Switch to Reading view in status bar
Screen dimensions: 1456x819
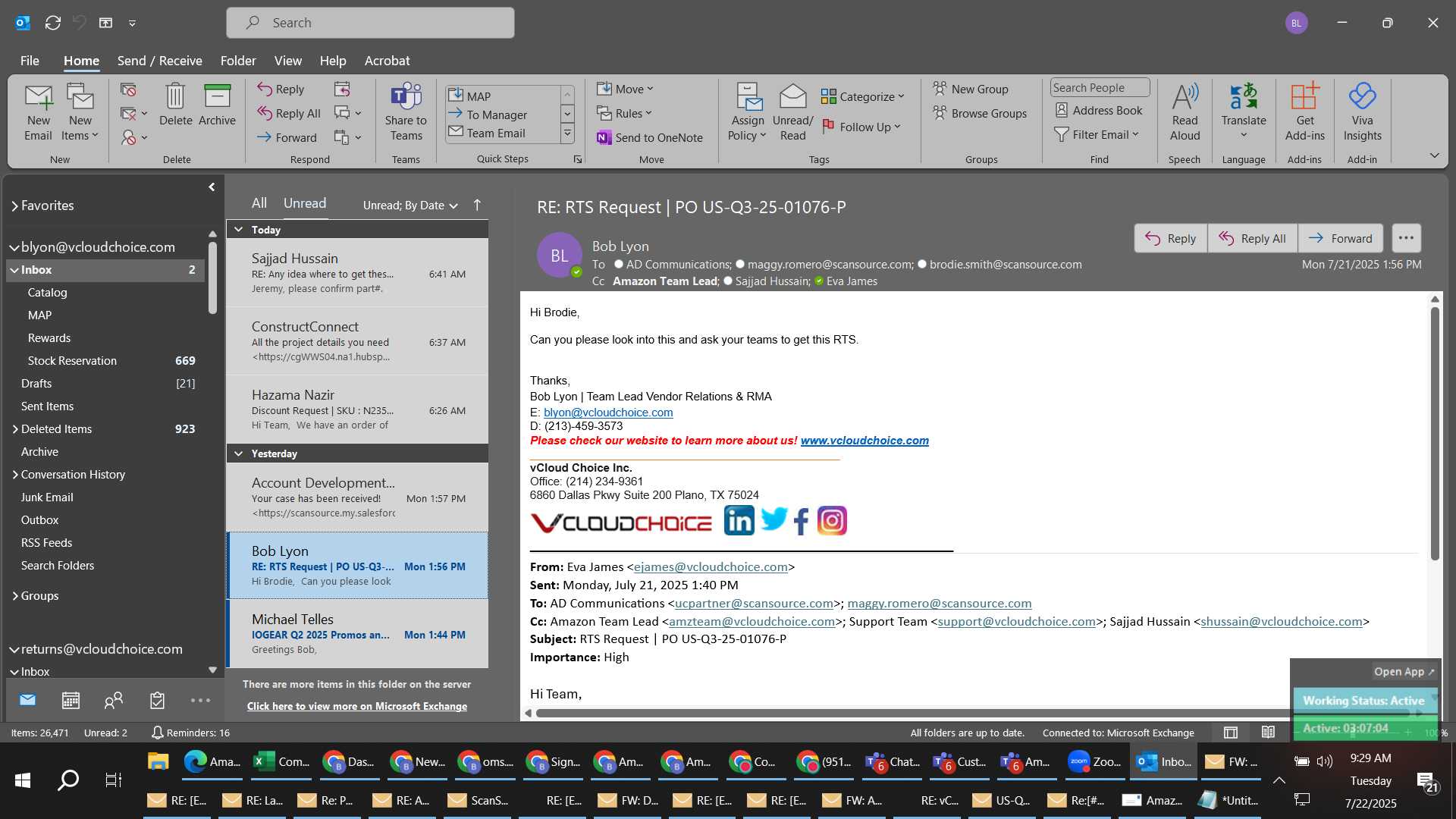click(1268, 733)
